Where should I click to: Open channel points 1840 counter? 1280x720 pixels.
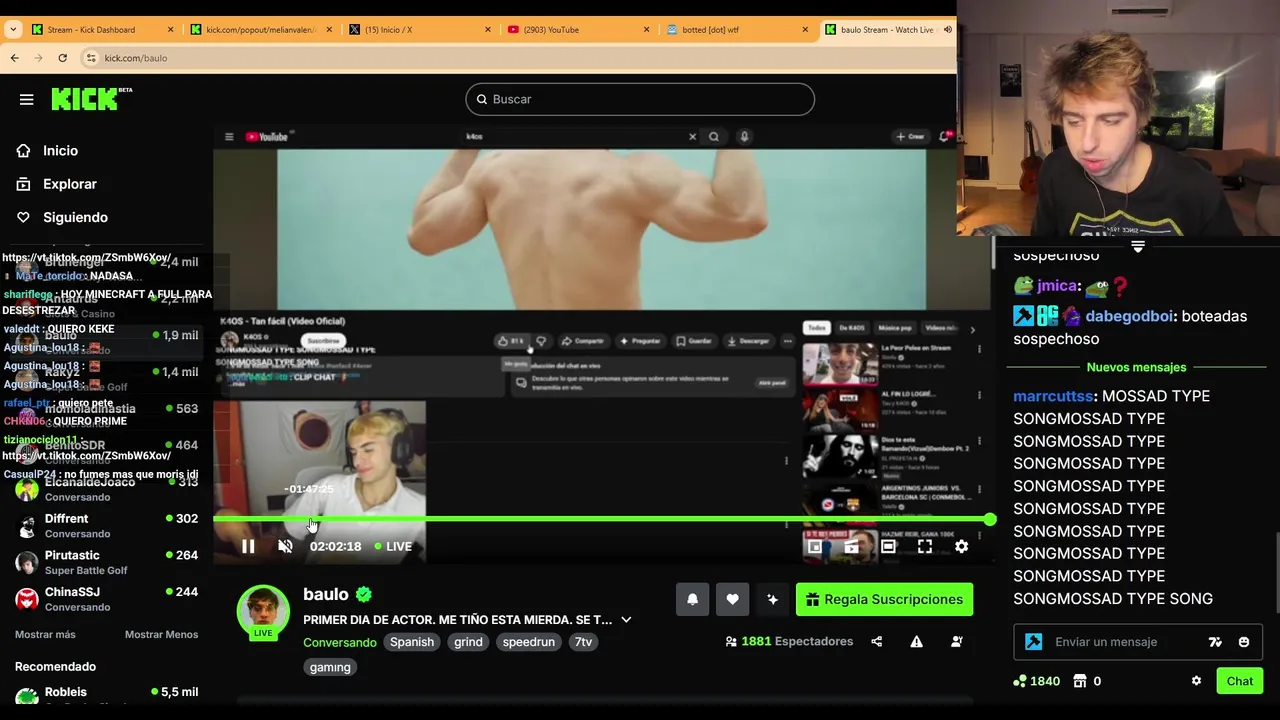pos(1037,681)
